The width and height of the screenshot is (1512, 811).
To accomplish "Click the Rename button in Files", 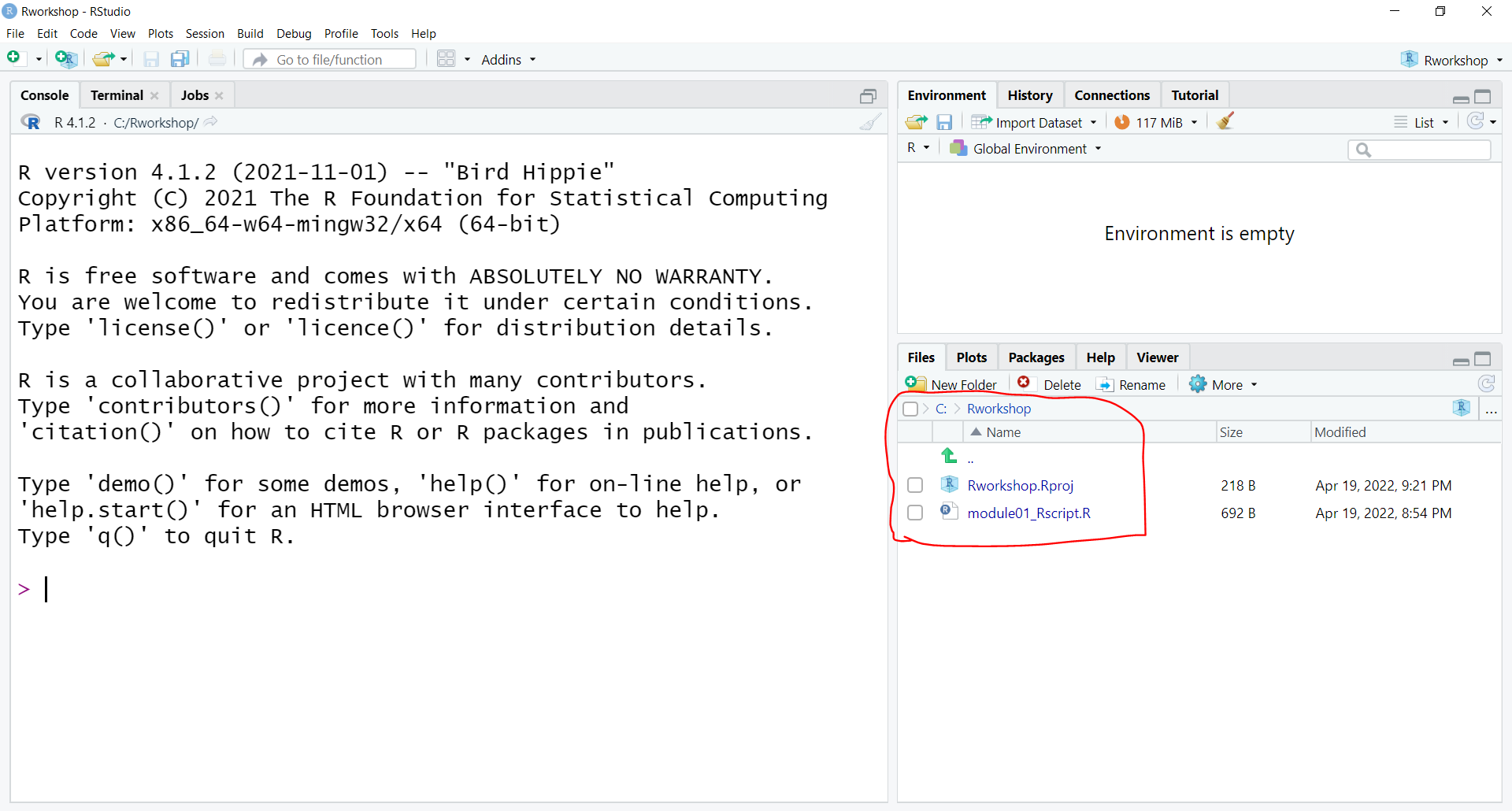I will pyautogui.click(x=1131, y=384).
